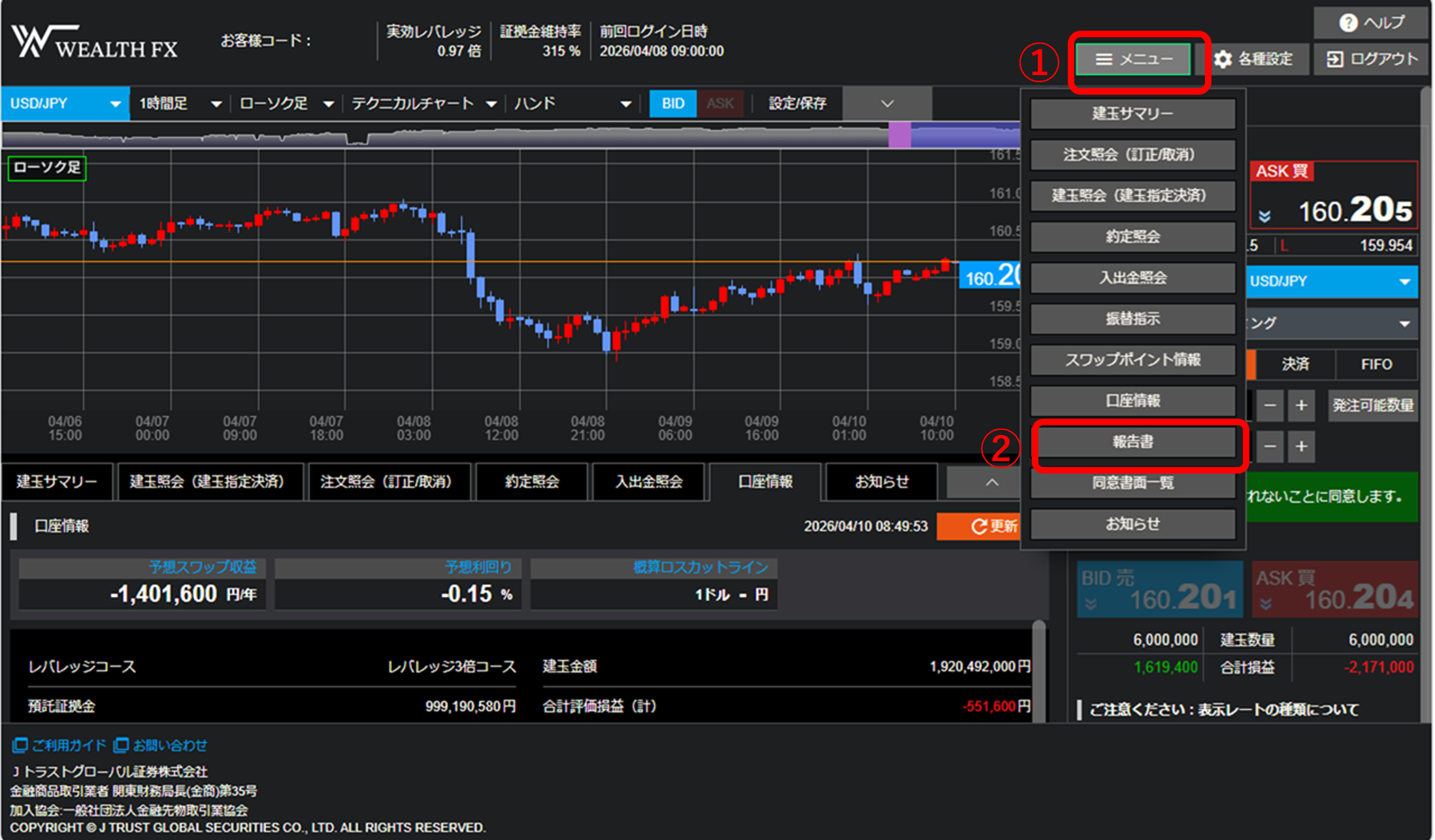Open the ご利用ガイド external link

pos(59,745)
